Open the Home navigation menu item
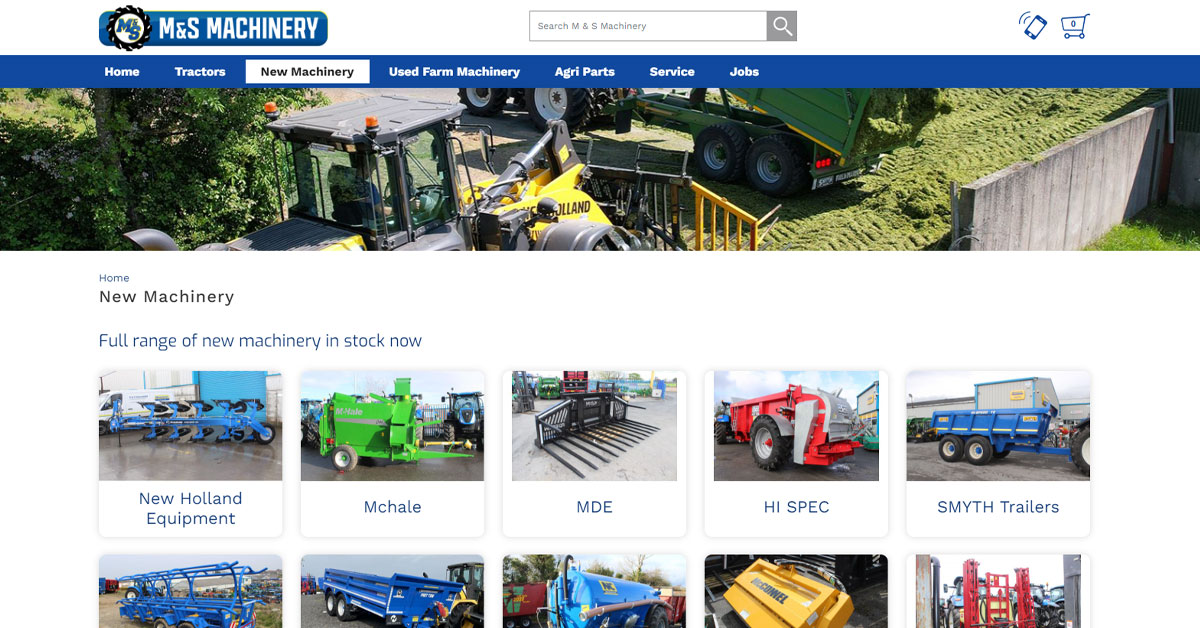The image size is (1200, 628). pos(122,71)
